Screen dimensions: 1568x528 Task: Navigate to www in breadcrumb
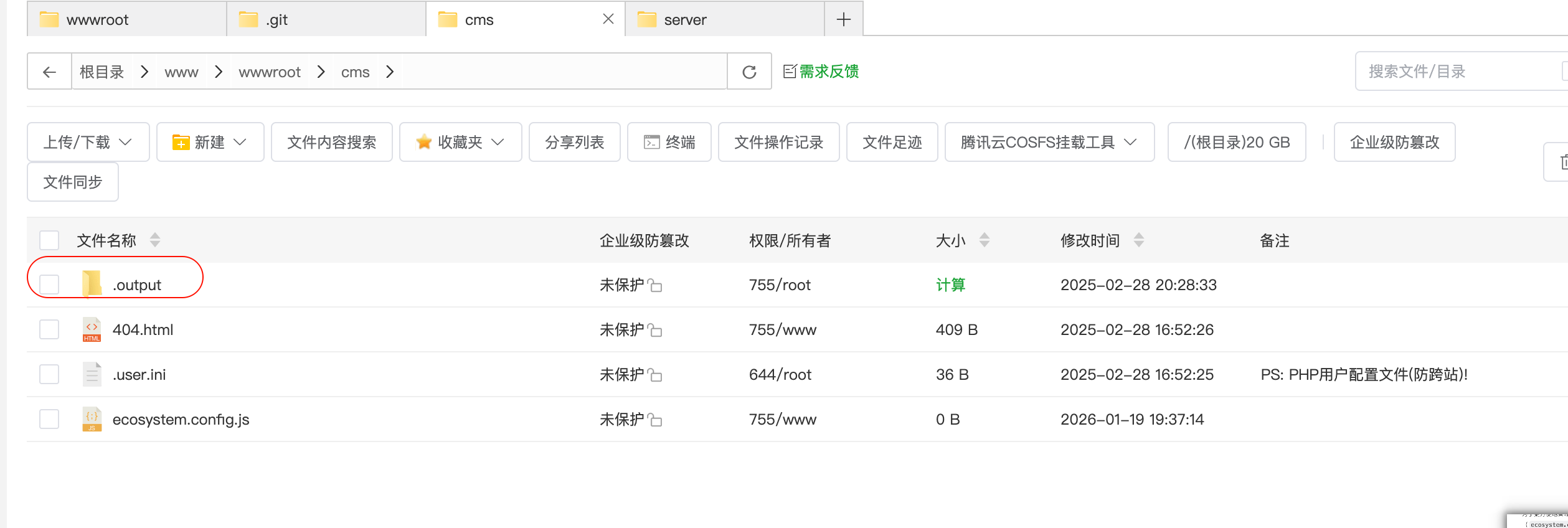click(181, 72)
